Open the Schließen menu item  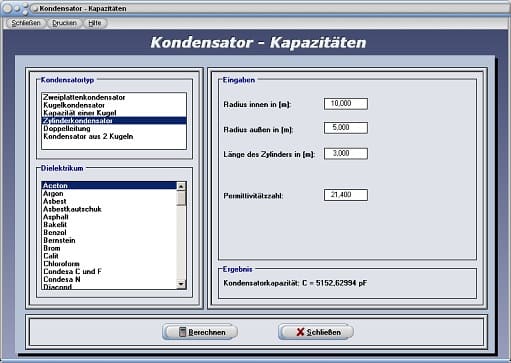[25, 23]
